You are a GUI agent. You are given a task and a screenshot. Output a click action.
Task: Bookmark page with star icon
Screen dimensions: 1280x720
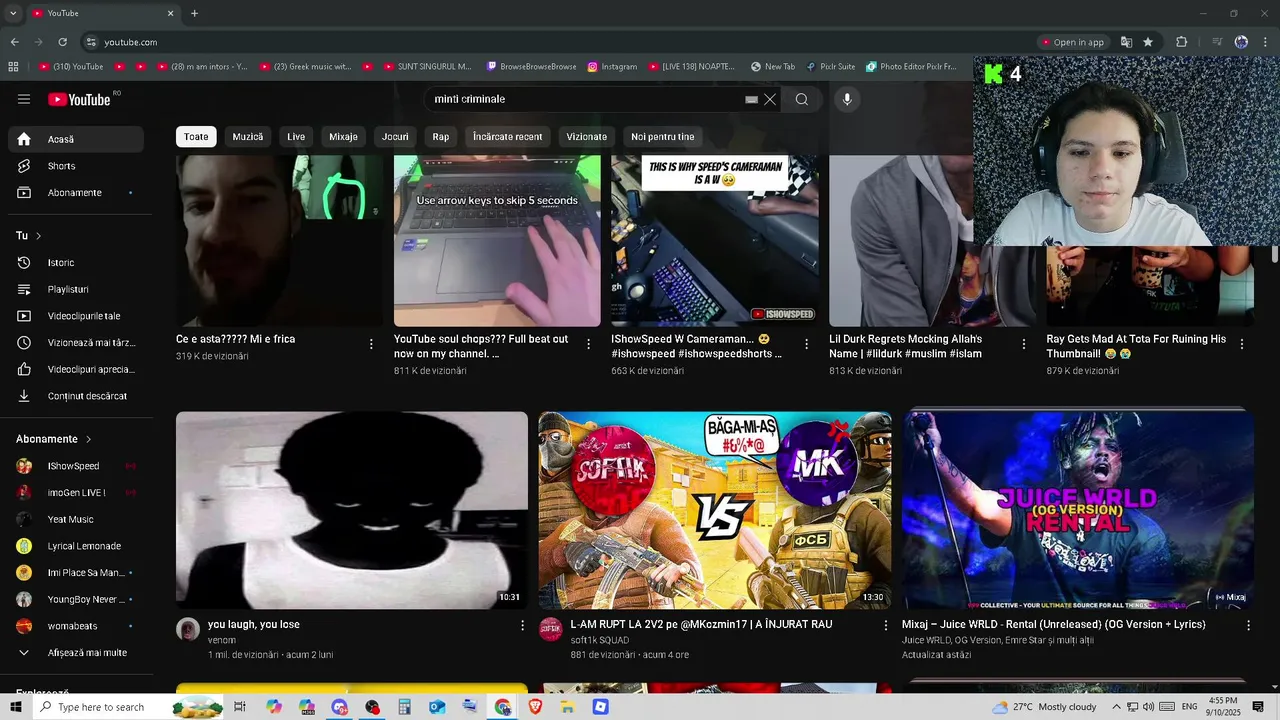click(x=1148, y=42)
